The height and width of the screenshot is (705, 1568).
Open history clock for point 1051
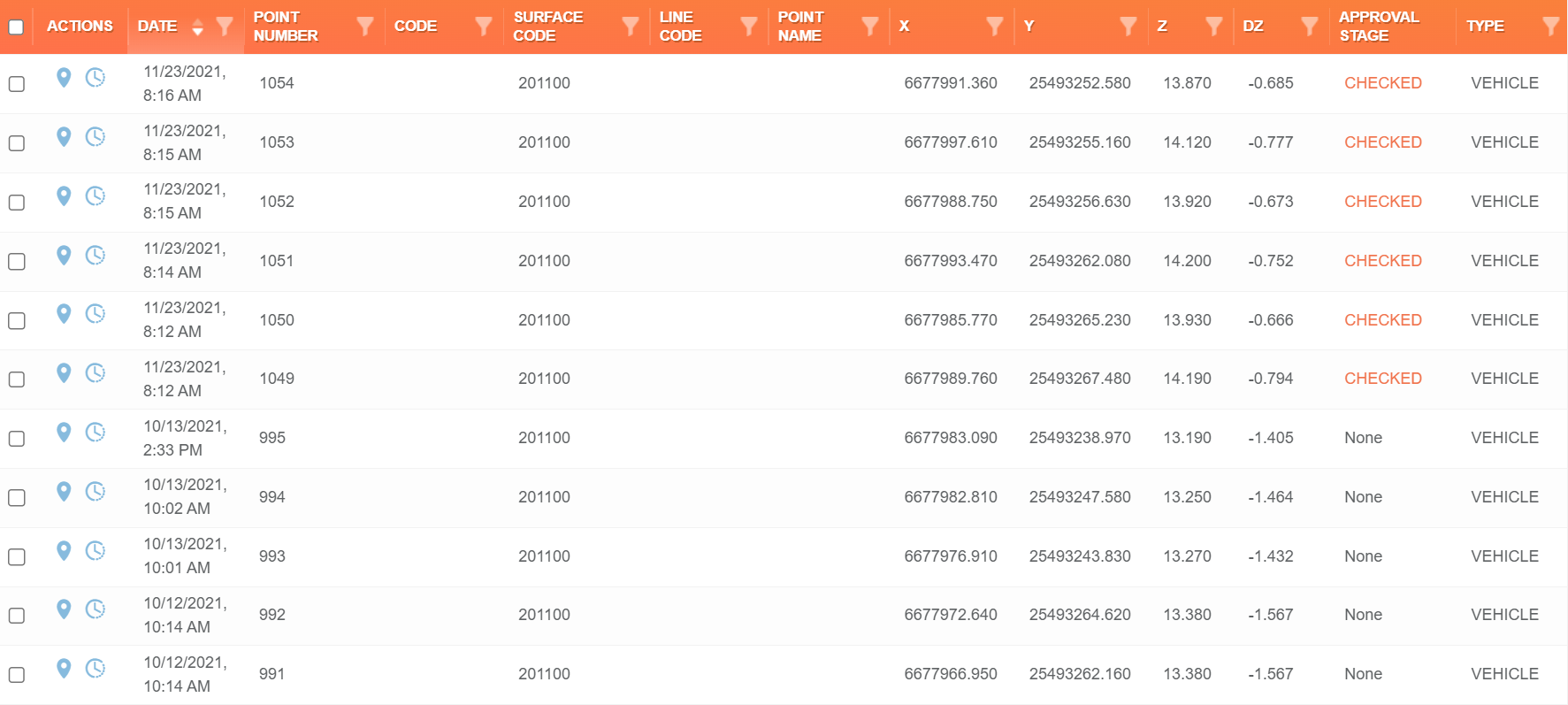tap(96, 256)
